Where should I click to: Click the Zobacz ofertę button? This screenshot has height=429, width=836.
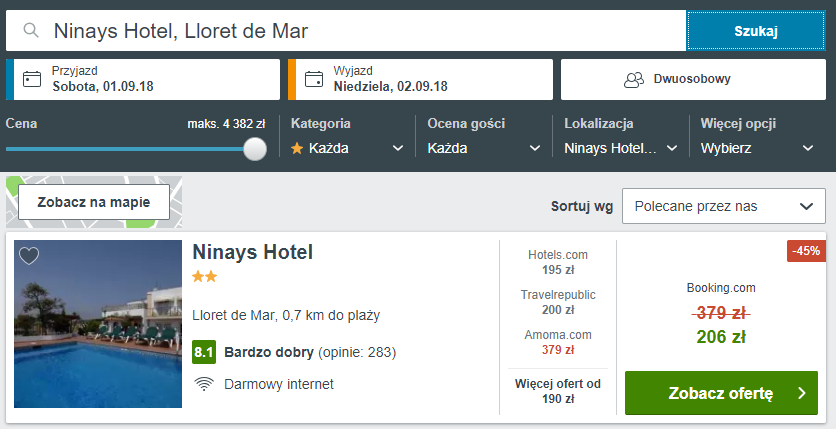tap(720, 393)
